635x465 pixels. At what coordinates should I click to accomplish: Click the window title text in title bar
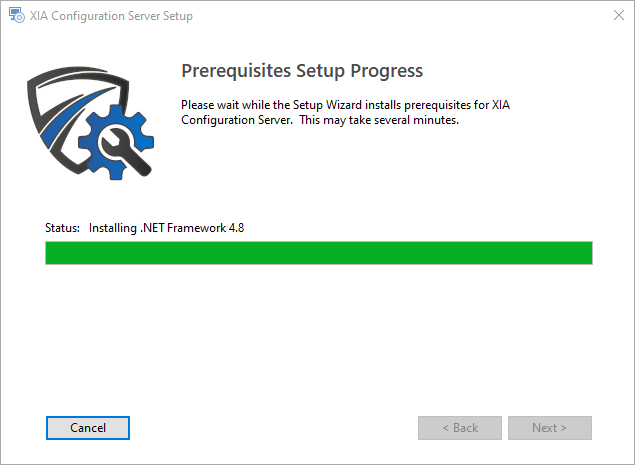coord(111,16)
